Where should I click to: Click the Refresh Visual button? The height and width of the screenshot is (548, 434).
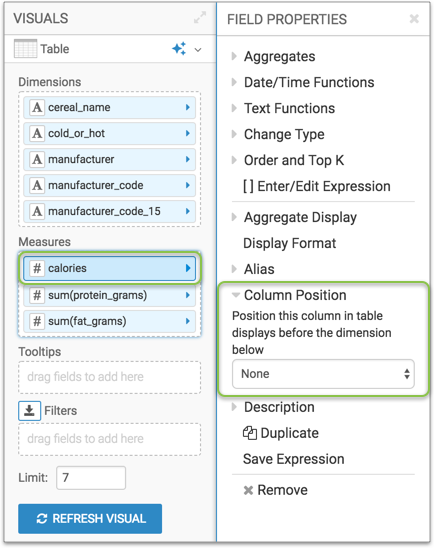(x=90, y=519)
